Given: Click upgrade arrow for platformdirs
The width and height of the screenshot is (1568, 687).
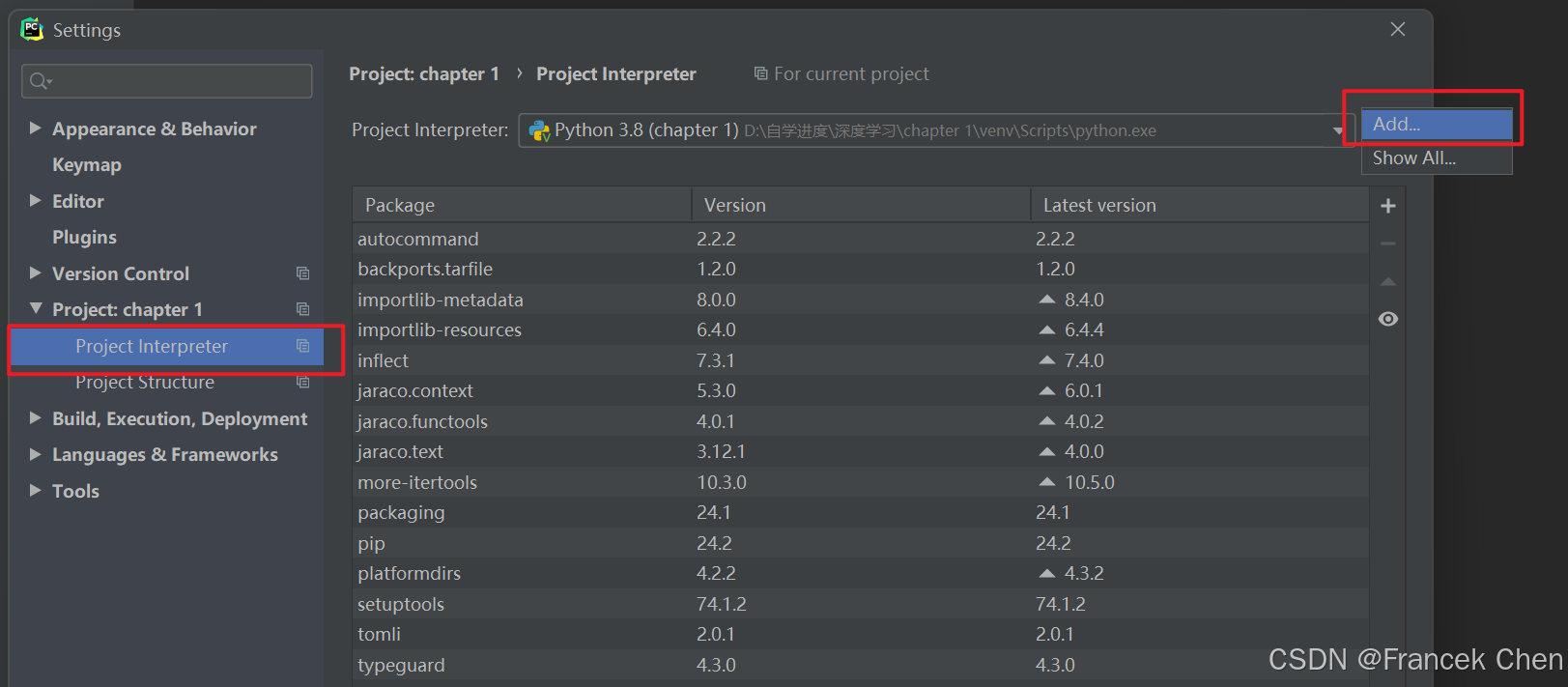Looking at the screenshot, I should click(1046, 573).
